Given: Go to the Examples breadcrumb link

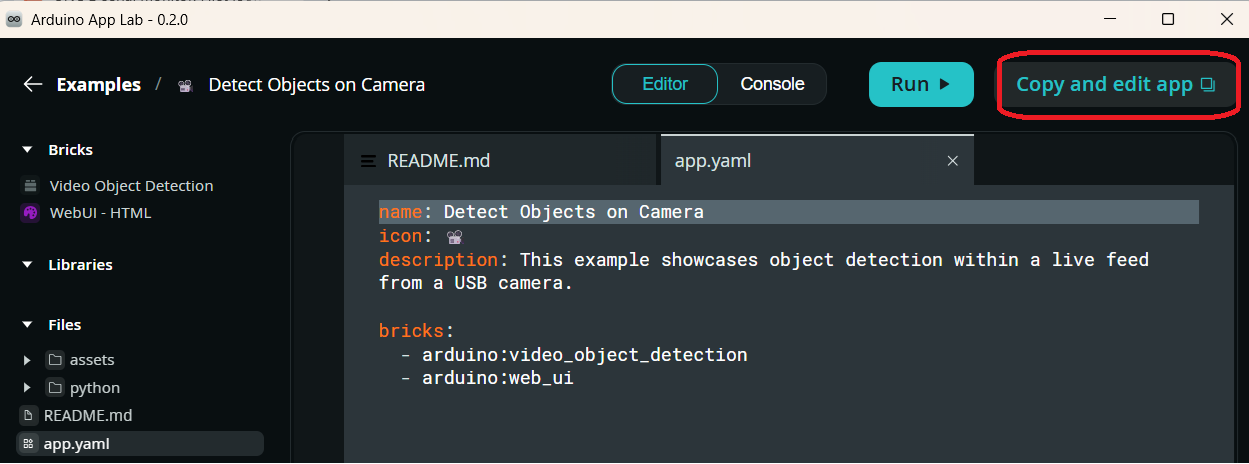Looking at the screenshot, I should pyautogui.click(x=99, y=85).
